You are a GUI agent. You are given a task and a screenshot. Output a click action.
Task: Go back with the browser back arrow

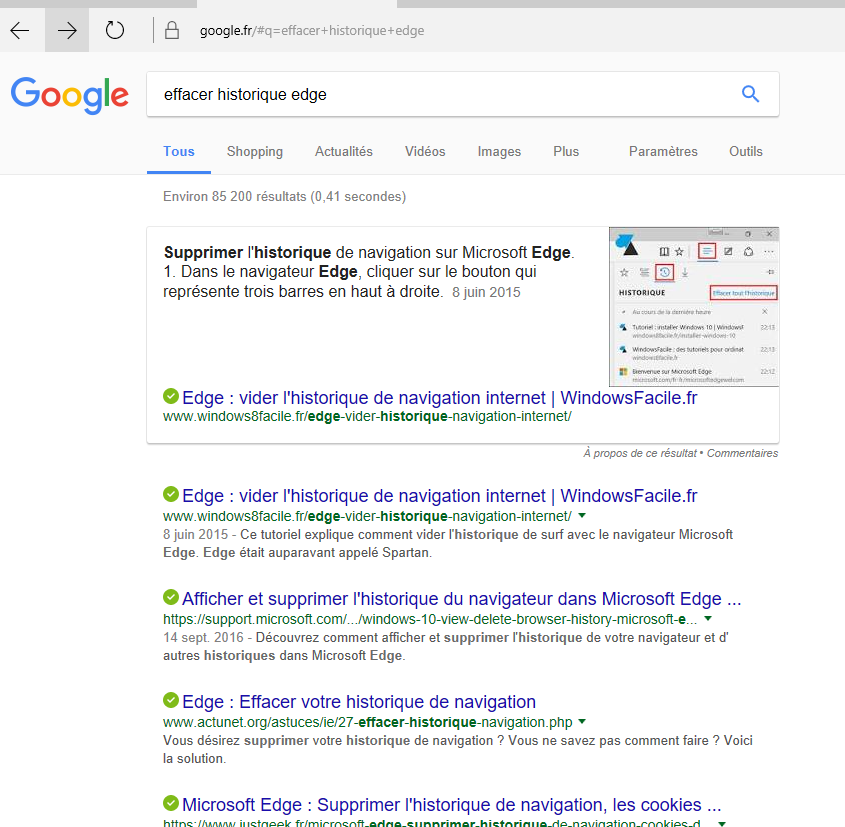[x=20, y=30]
